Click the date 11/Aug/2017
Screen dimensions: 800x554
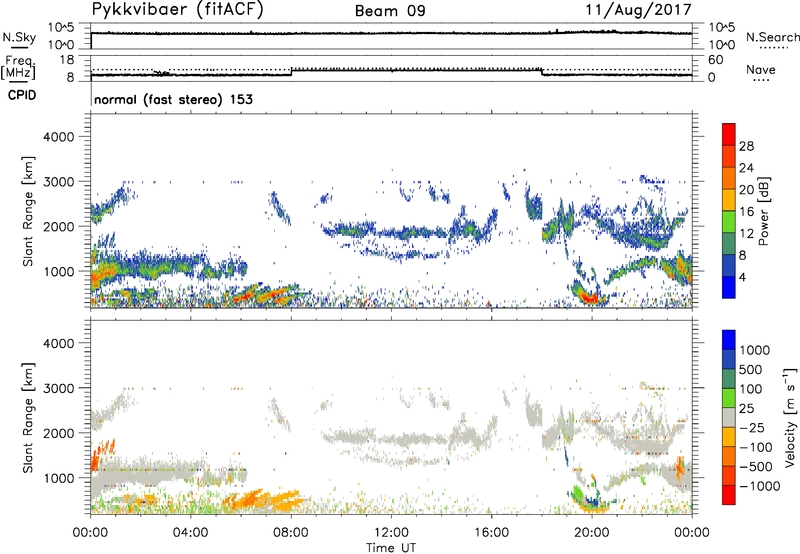(x=638, y=9)
